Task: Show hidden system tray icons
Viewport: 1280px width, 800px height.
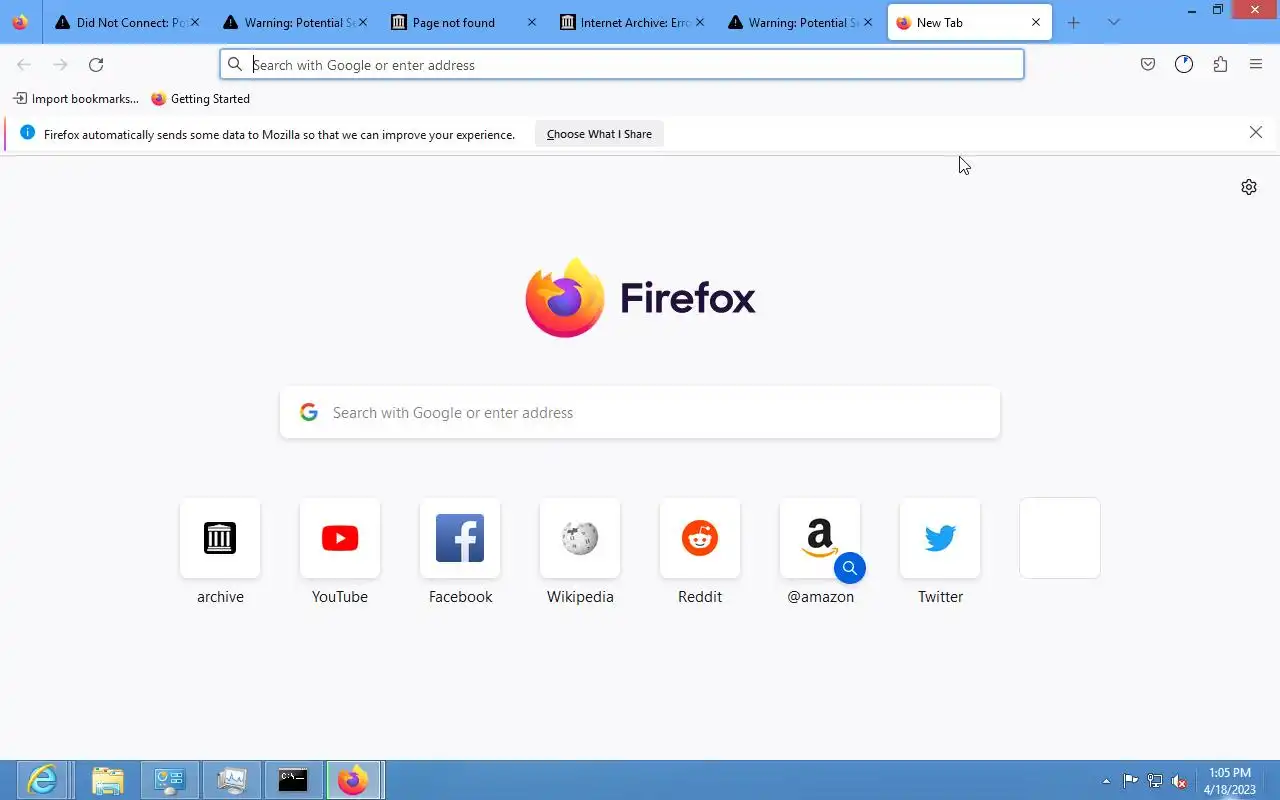Action: (1106, 781)
